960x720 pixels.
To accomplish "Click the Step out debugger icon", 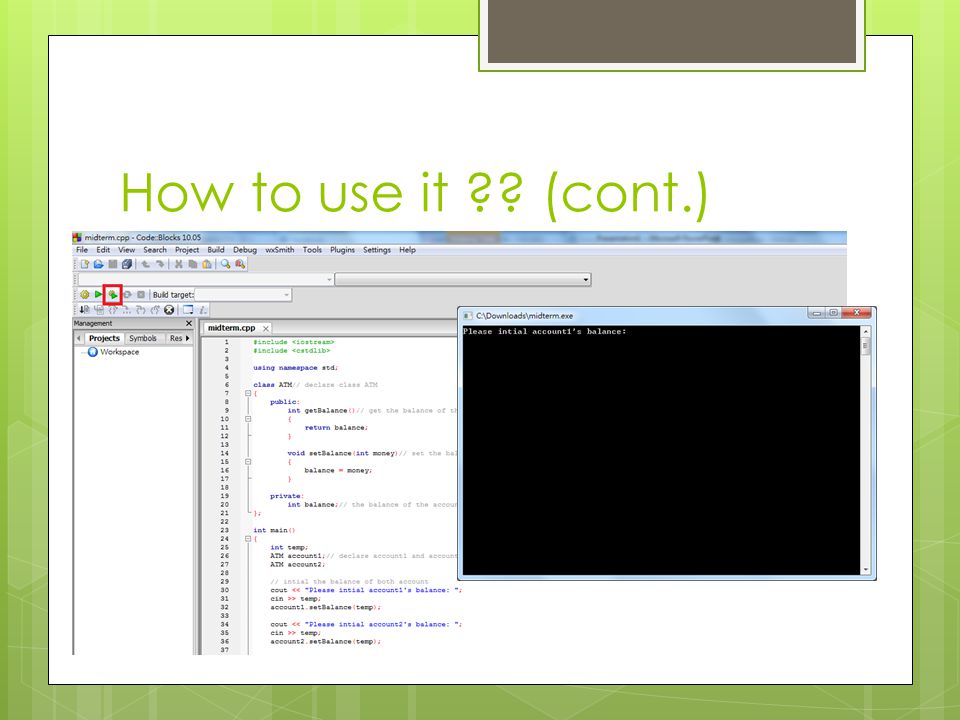I will 155,310.
